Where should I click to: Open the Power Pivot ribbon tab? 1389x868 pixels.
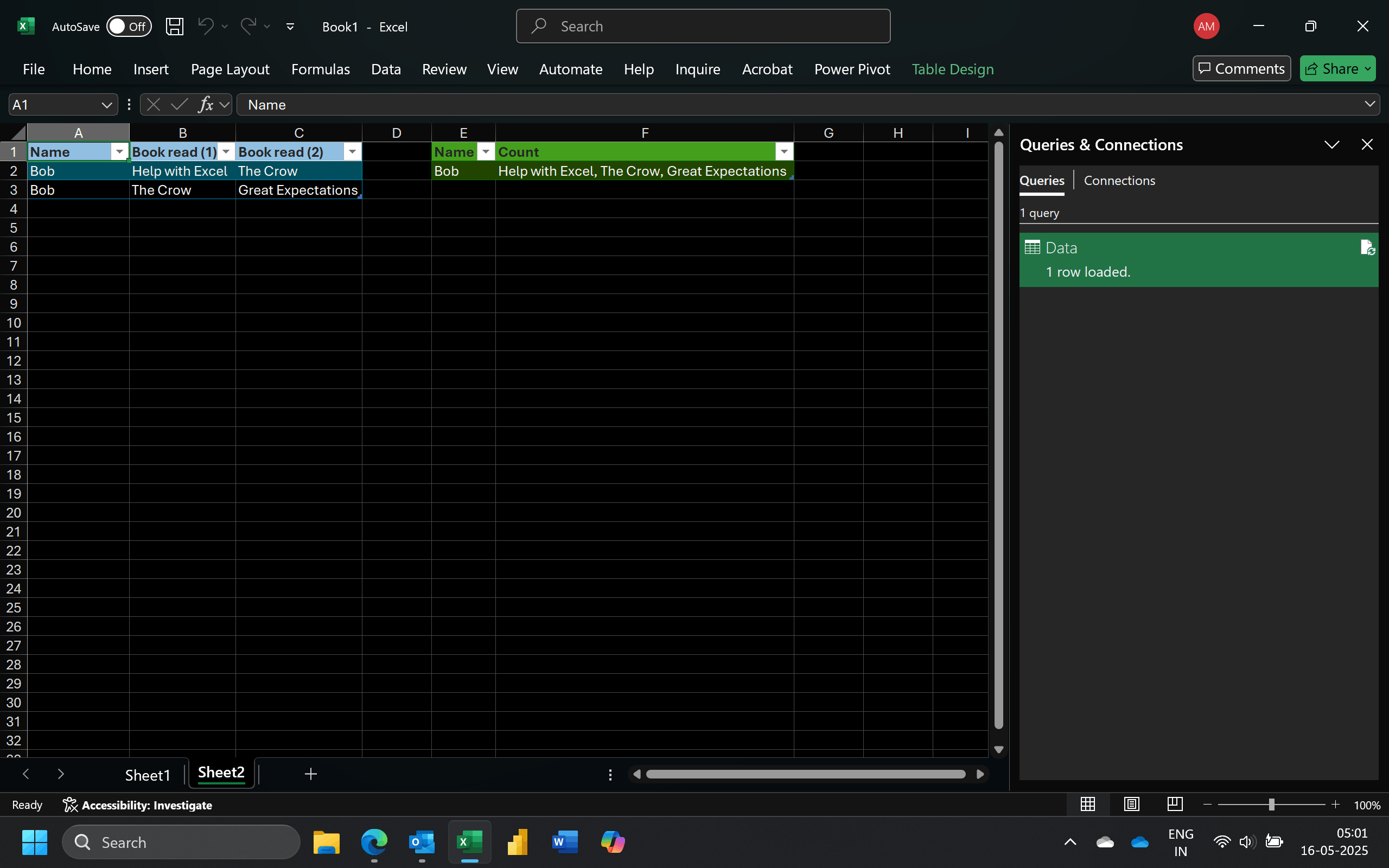coord(852,69)
